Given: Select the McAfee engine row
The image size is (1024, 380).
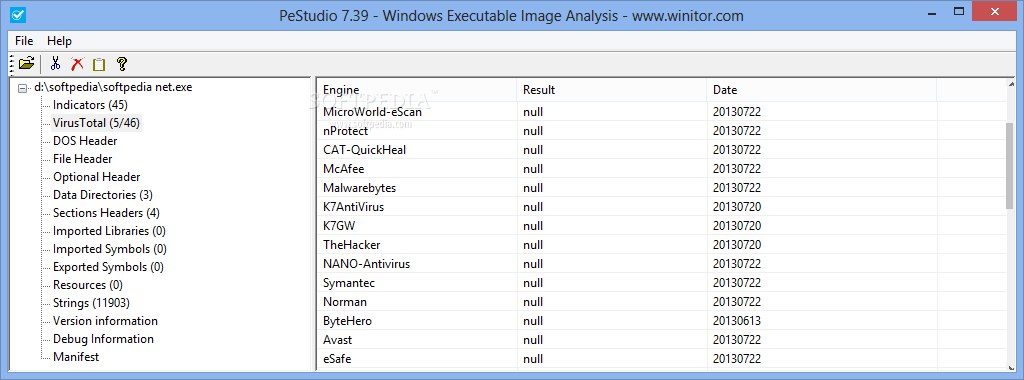Looking at the screenshot, I should (x=661, y=168).
